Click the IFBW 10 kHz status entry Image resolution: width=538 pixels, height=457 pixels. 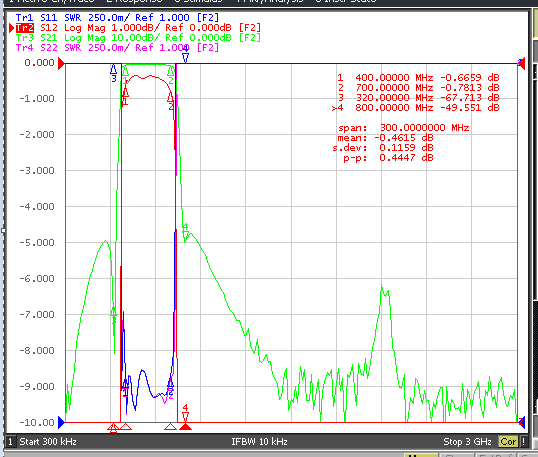click(259, 442)
